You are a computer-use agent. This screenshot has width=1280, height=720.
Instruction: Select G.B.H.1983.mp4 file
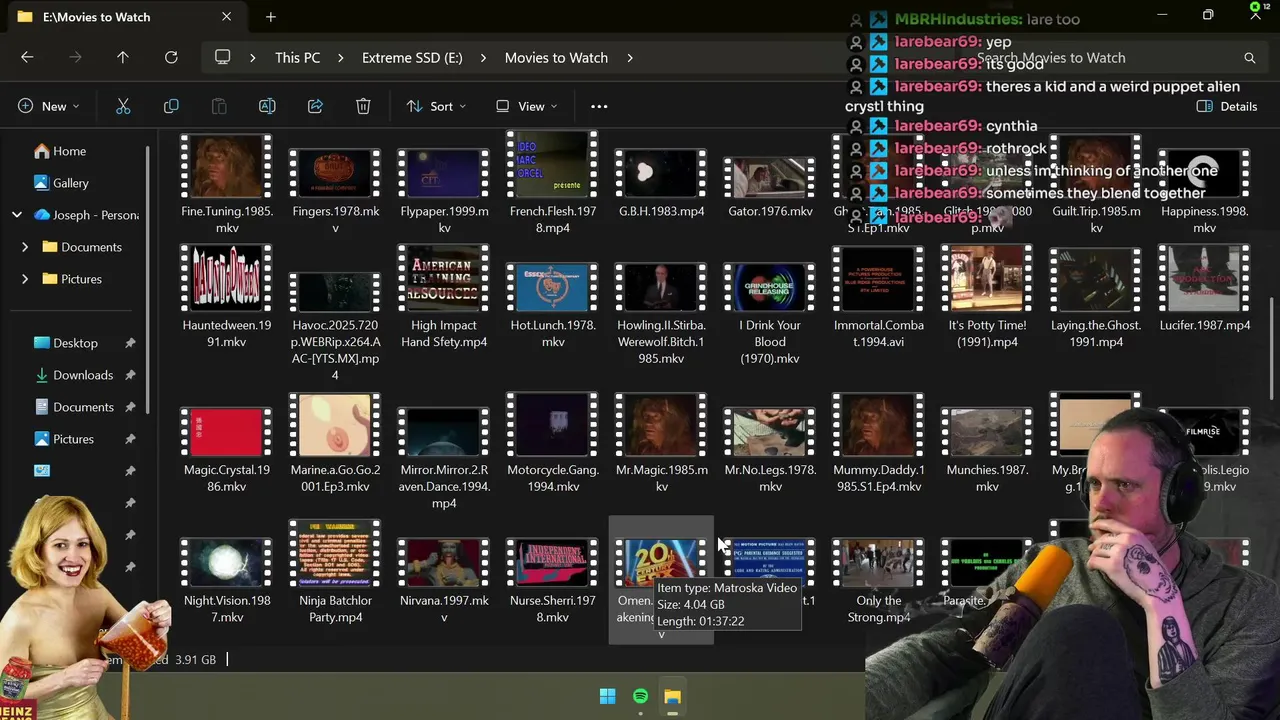click(661, 184)
